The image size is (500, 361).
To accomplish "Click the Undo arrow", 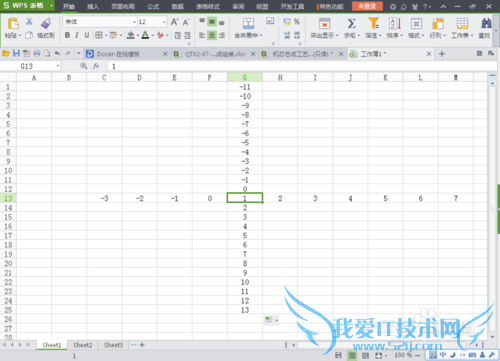I will [x=57, y=53].
